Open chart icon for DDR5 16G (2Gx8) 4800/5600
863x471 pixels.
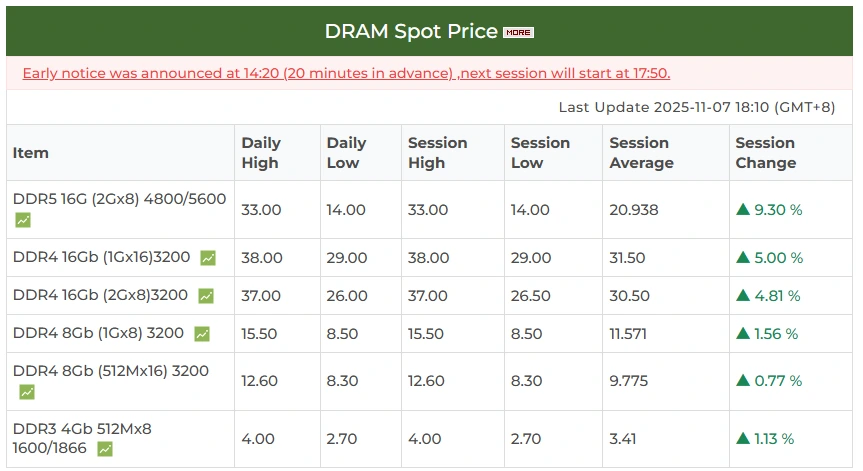click(x=23, y=221)
